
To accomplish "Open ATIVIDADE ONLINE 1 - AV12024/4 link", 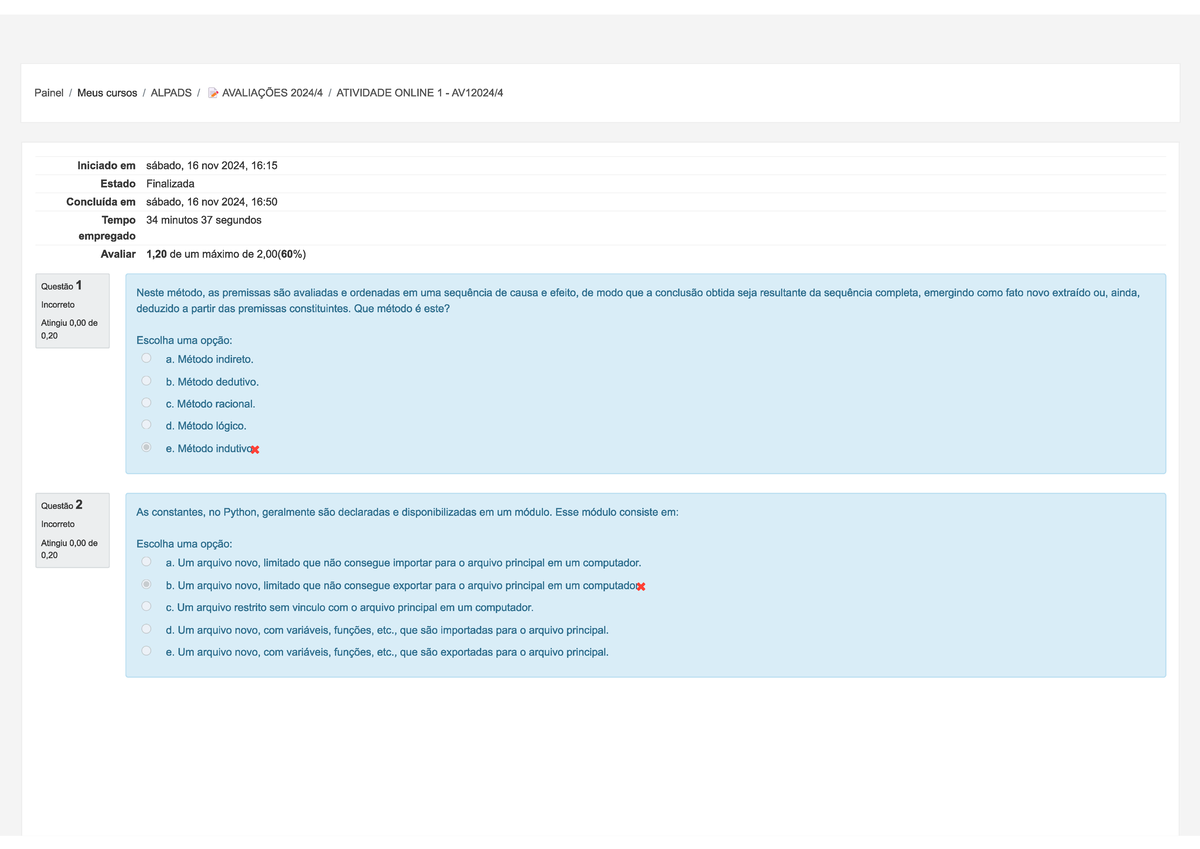I will [x=420, y=93].
